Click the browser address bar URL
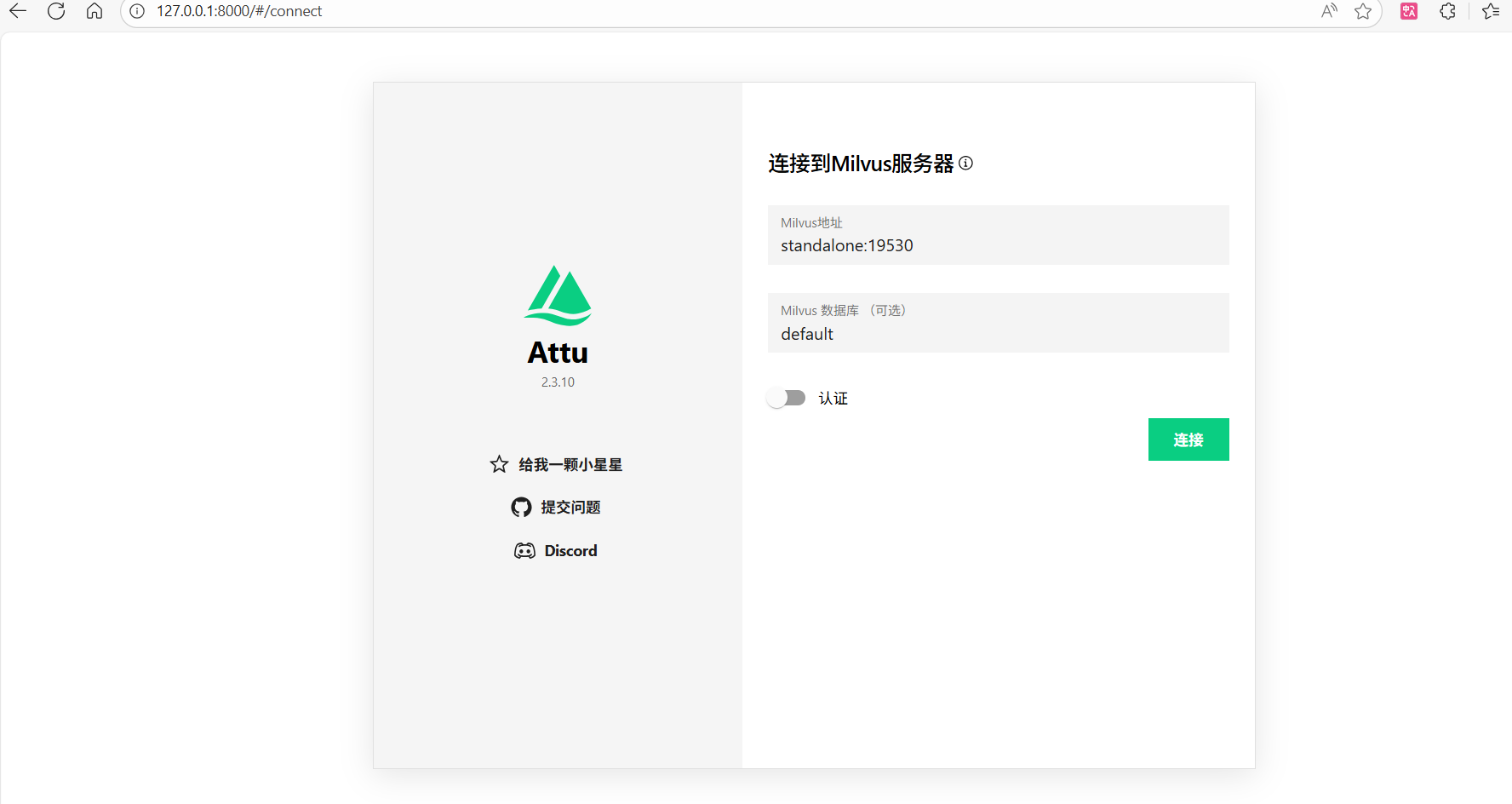Image resolution: width=1512 pixels, height=804 pixels. 239,11
